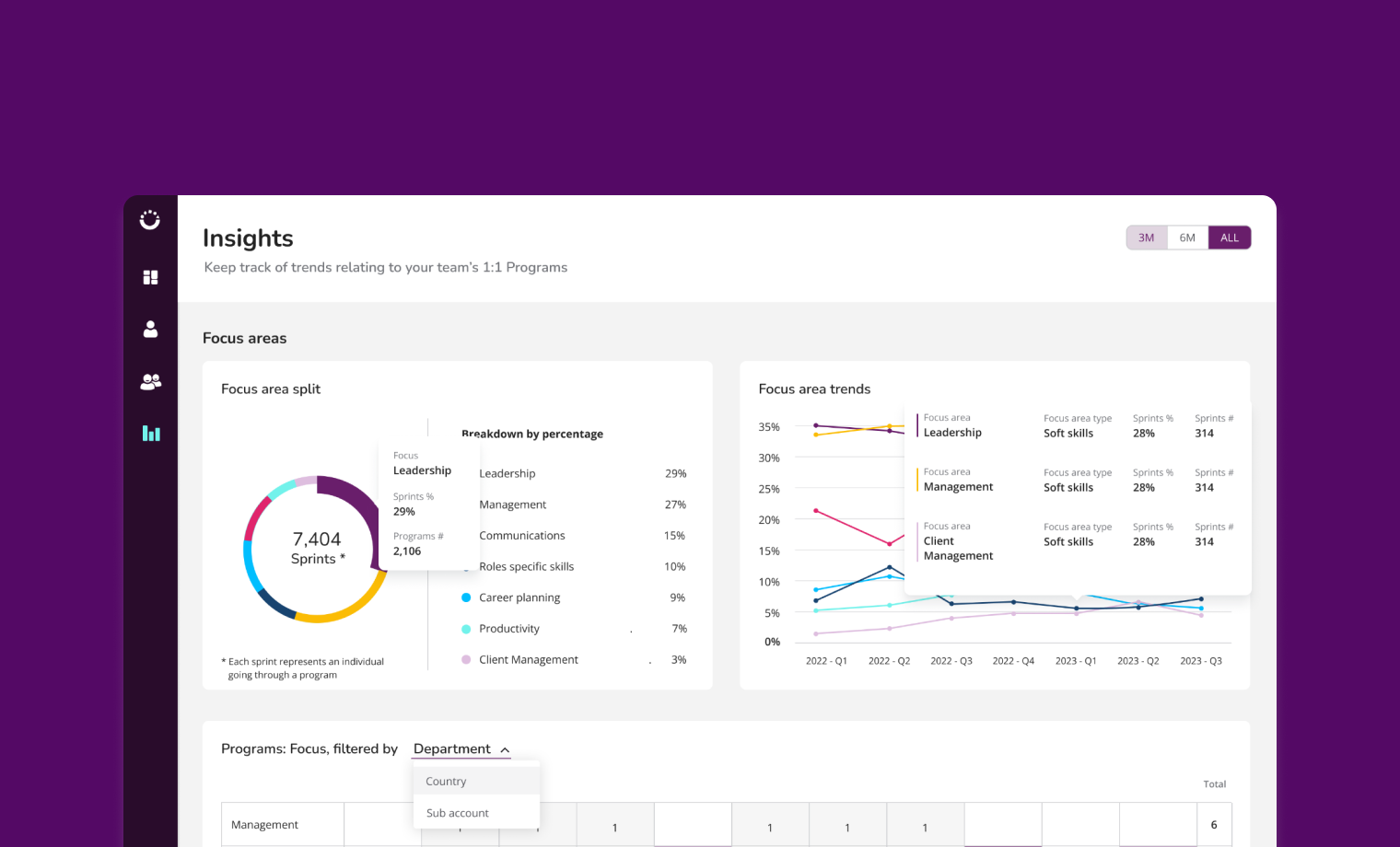The image size is (1400, 847).
Task: Click the Career planning label
Action: click(x=519, y=598)
